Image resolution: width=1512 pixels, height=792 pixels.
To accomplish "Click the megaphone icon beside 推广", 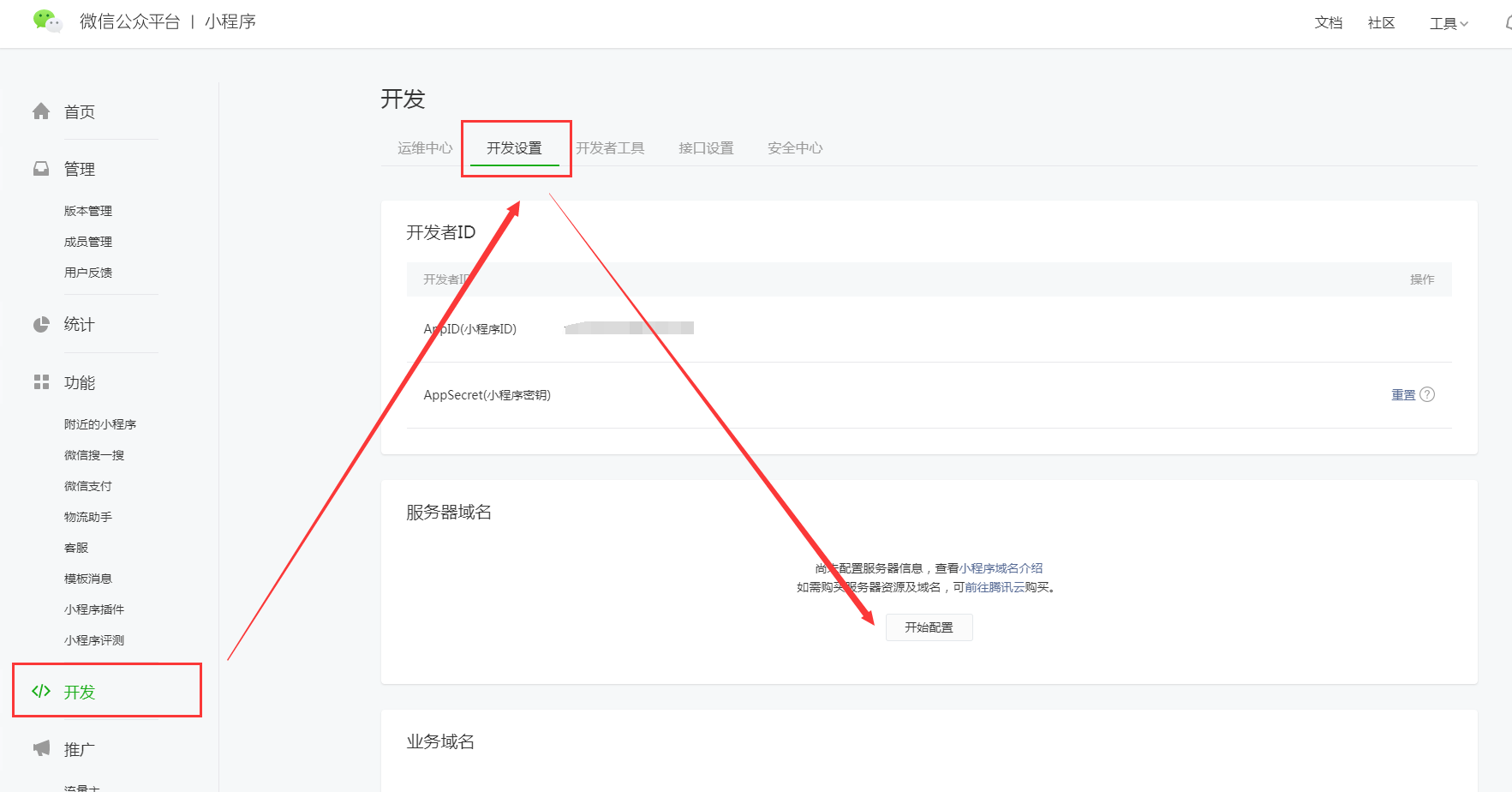I will (41, 748).
